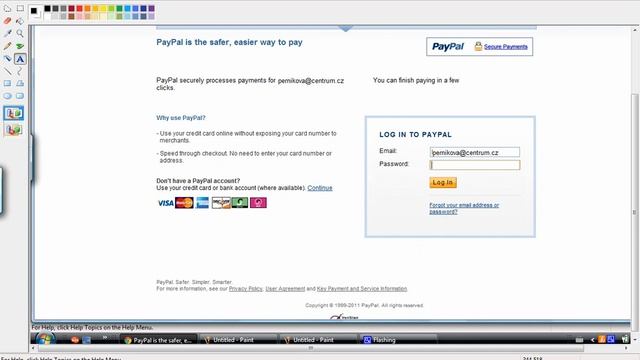
Task: Select the green Brush tool
Action: pyautogui.click(x=20, y=46)
